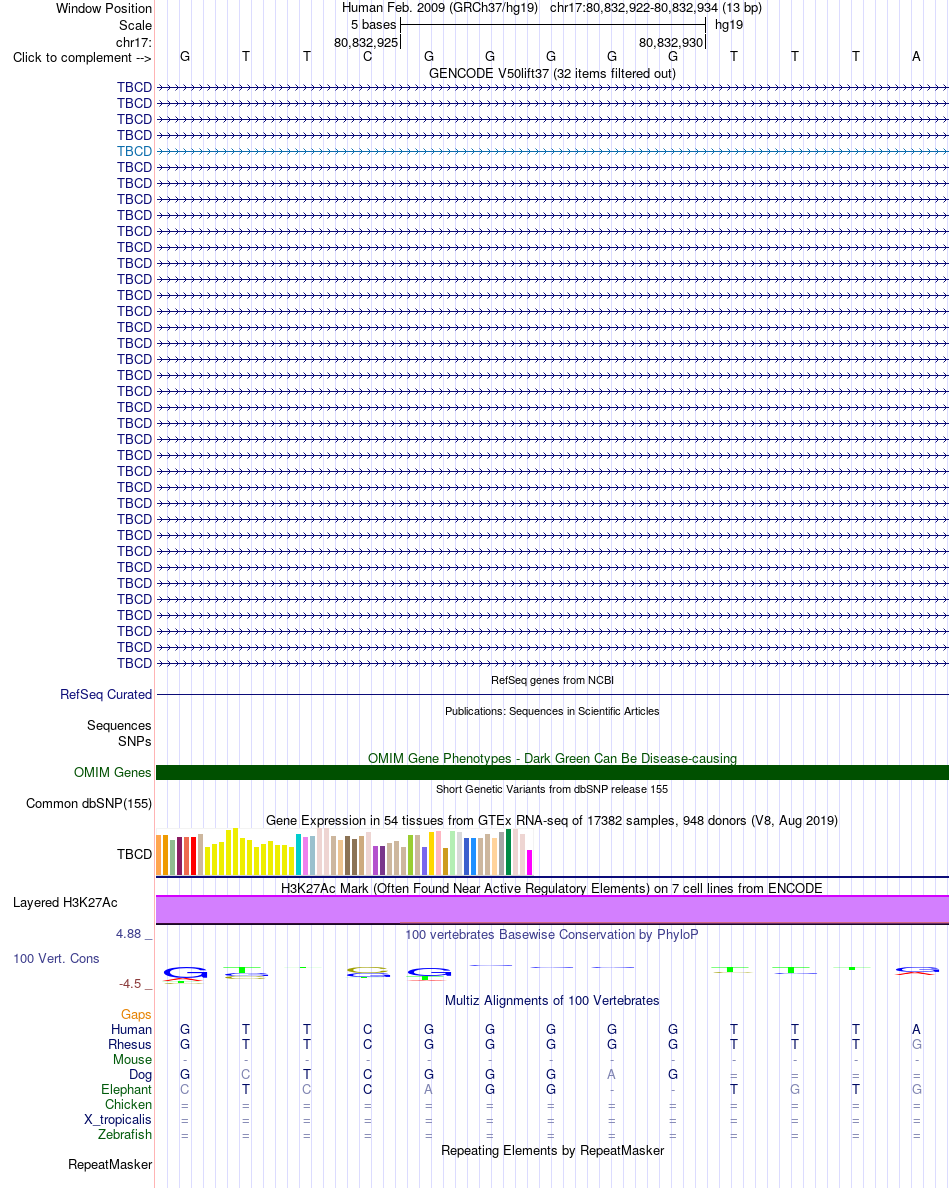Click 'Short Genetic Variants from dbSNP release 155'
This screenshot has width=950, height=1188.
(552, 789)
